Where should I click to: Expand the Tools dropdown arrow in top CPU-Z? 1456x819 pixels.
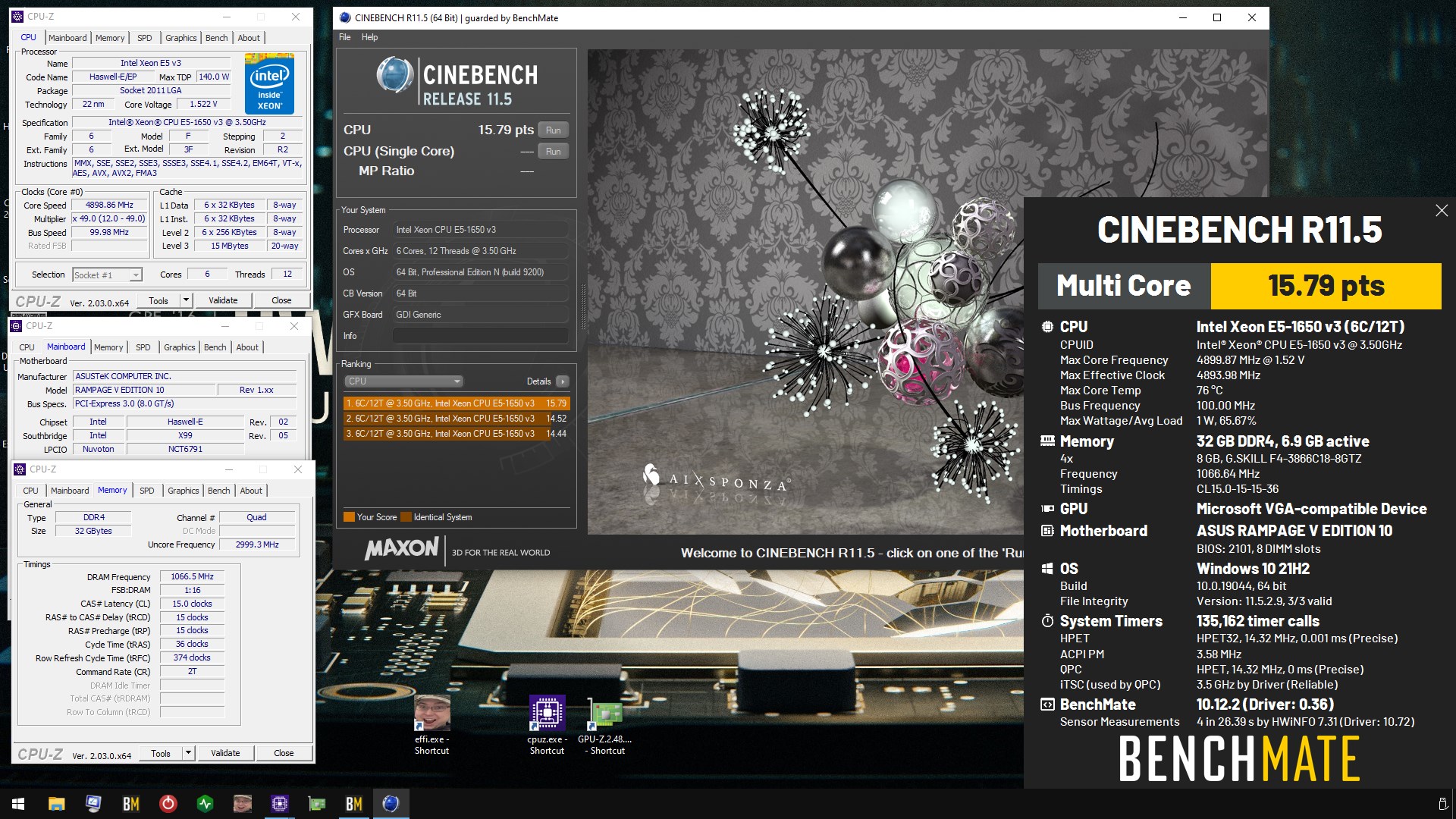[185, 300]
